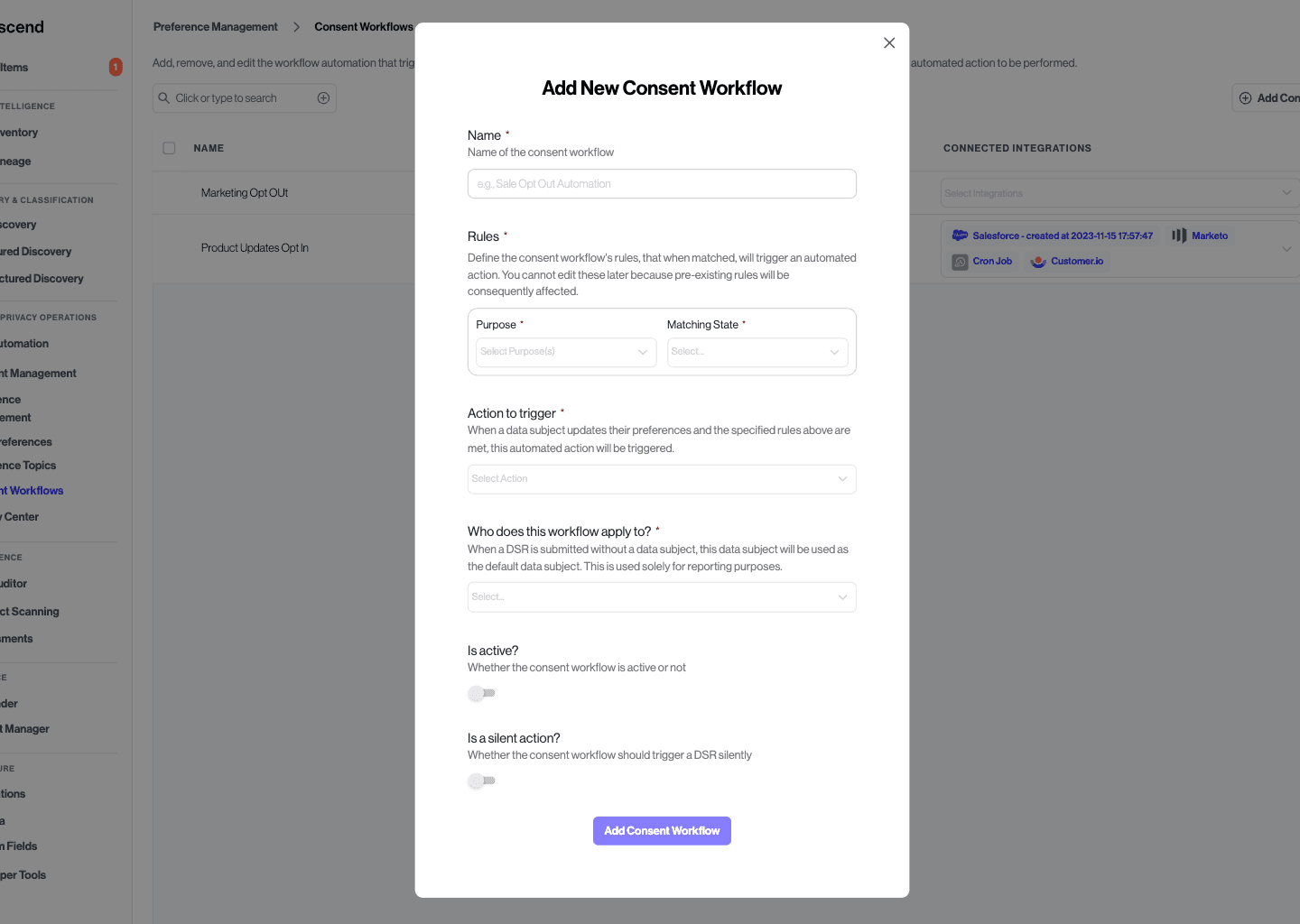Click the Customer.io integration icon
The width and height of the screenshot is (1300, 924).
coord(1038,262)
